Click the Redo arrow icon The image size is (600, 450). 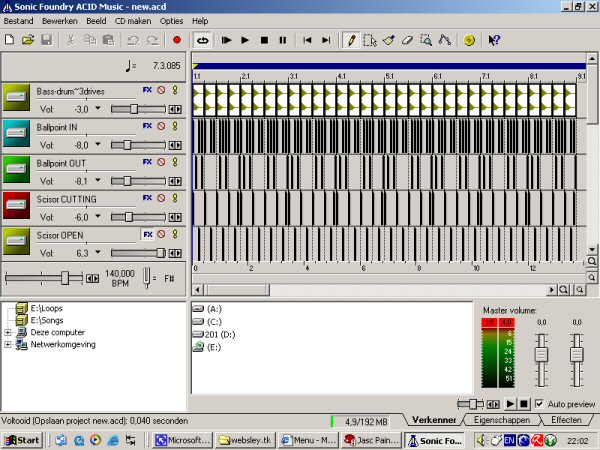pyautogui.click(x=152, y=40)
